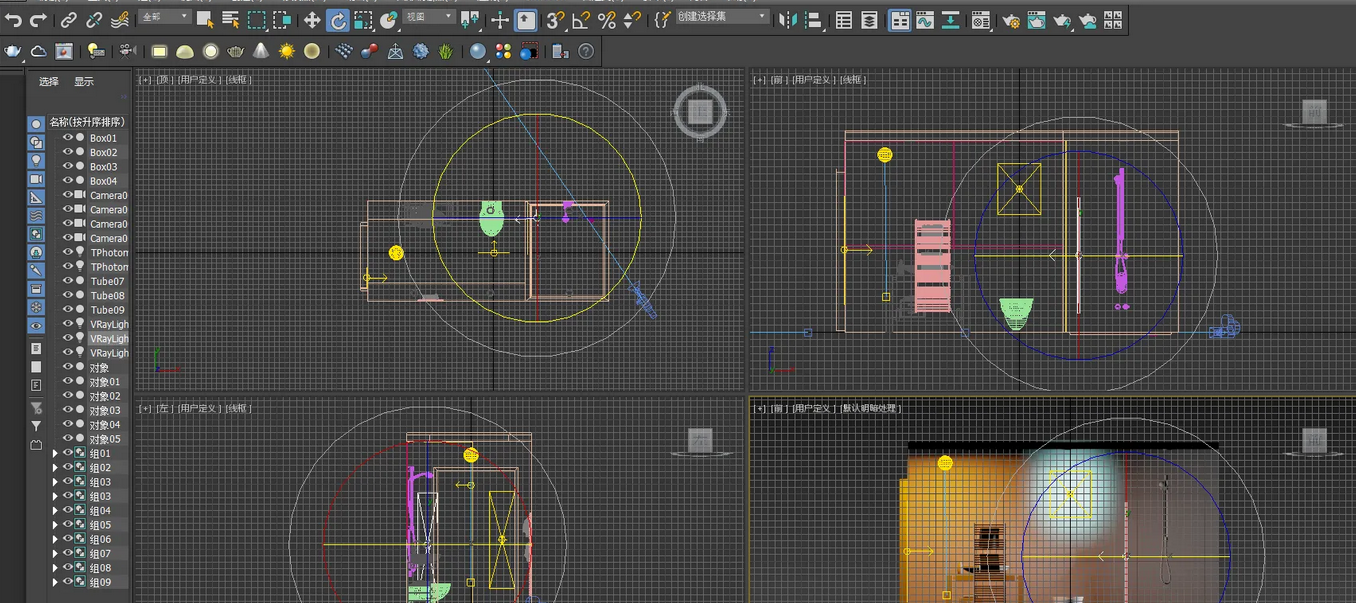
Task: Open the selection filter dropdown 全部
Action: 164,17
